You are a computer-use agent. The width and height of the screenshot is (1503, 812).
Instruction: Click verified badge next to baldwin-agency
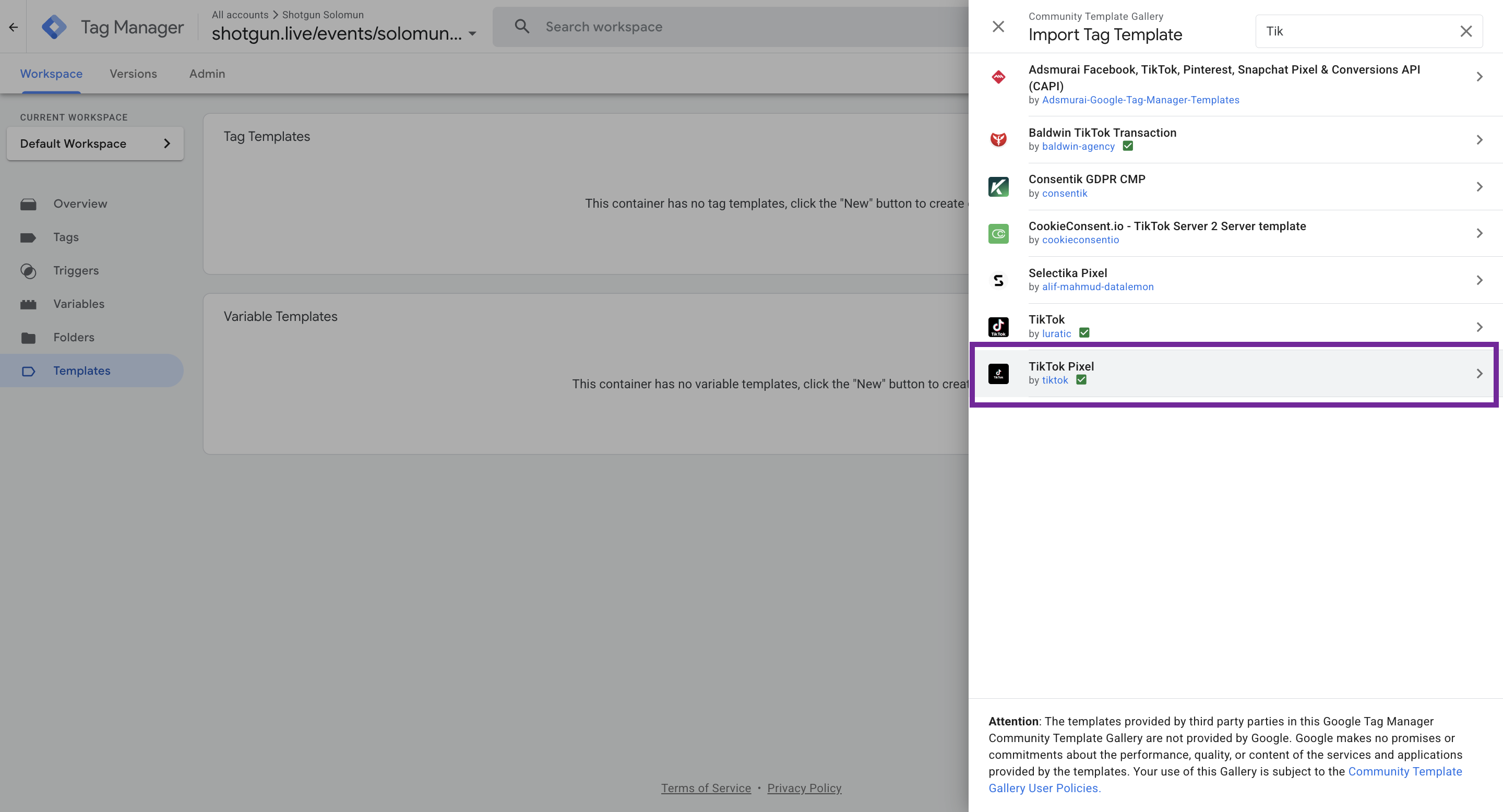(x=1127, y=146)
